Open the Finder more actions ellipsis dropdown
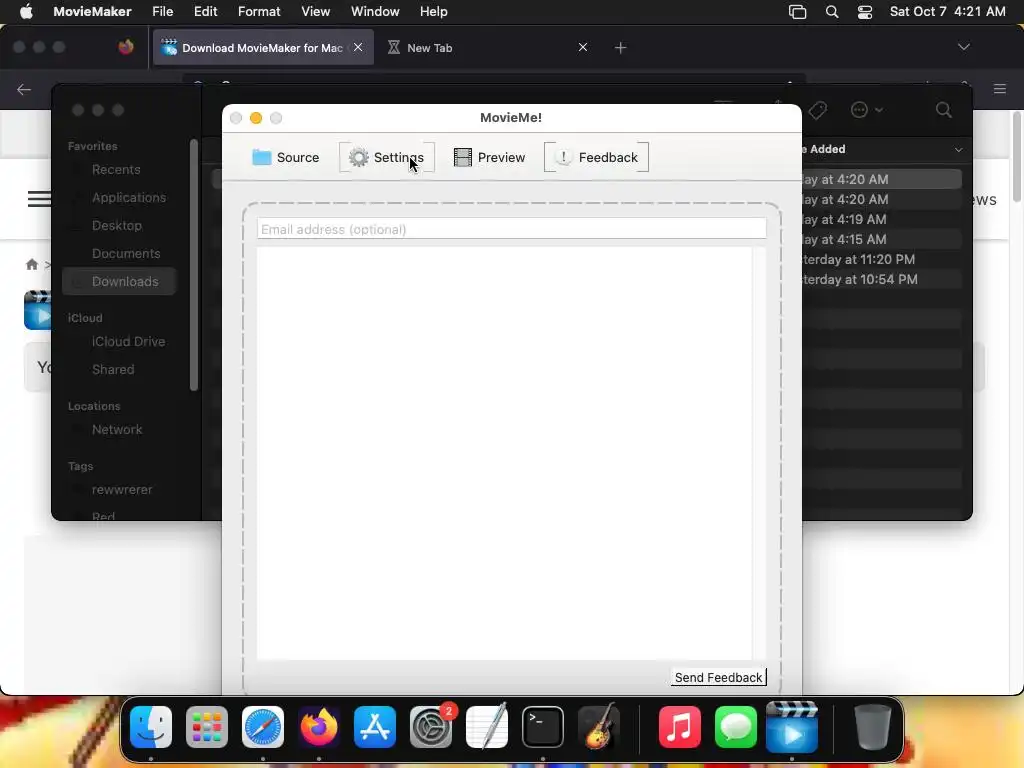Viewport: 1024px width, 768px height. point(867,110)
